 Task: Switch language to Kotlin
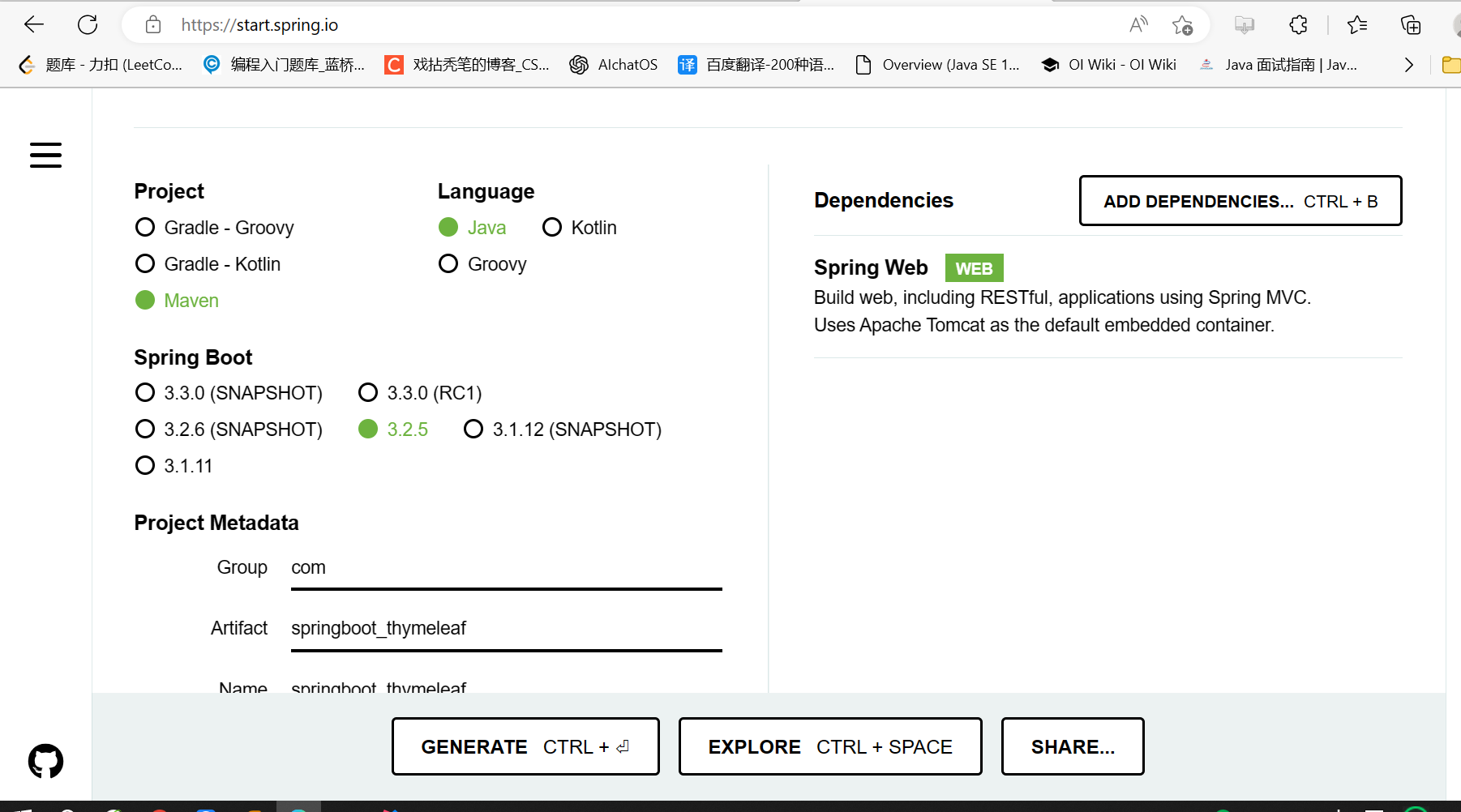(552, 227)
